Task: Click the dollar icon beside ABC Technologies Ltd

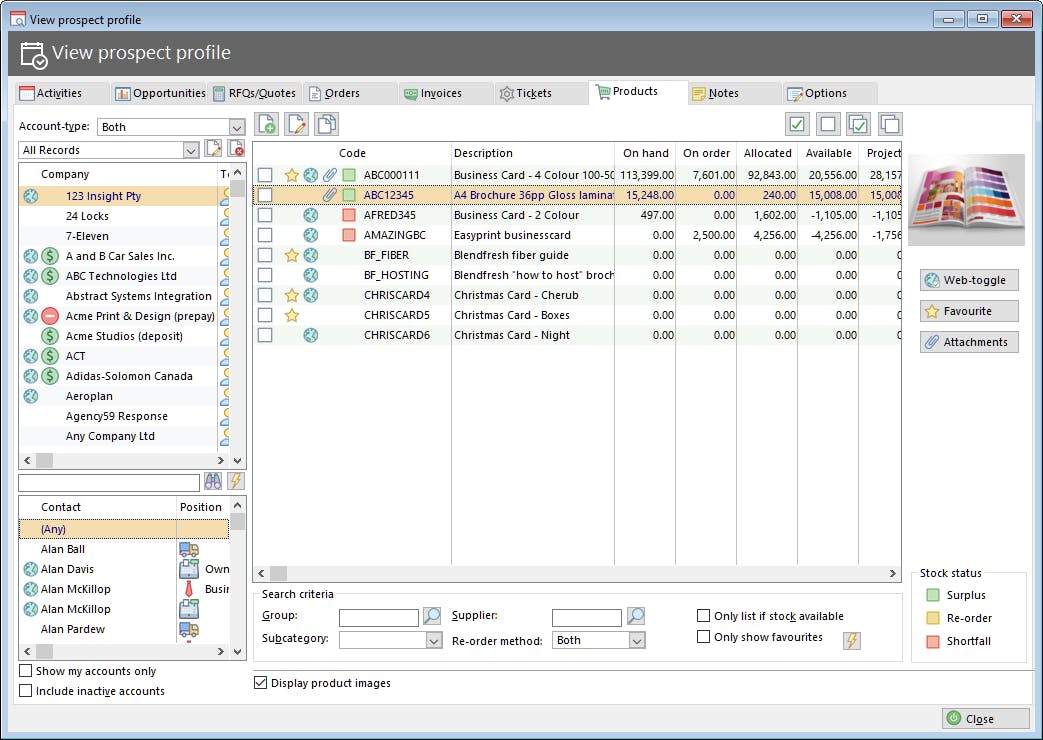Action: [x=50, y=276]
